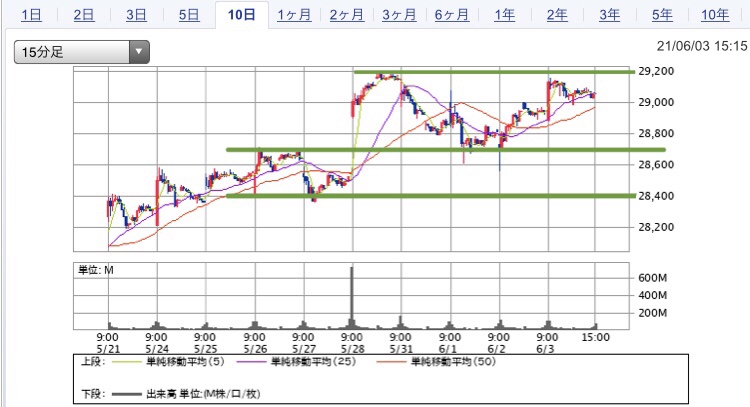
Task: Click the 28,400 price axis label
Action: [x=656, y=196]
